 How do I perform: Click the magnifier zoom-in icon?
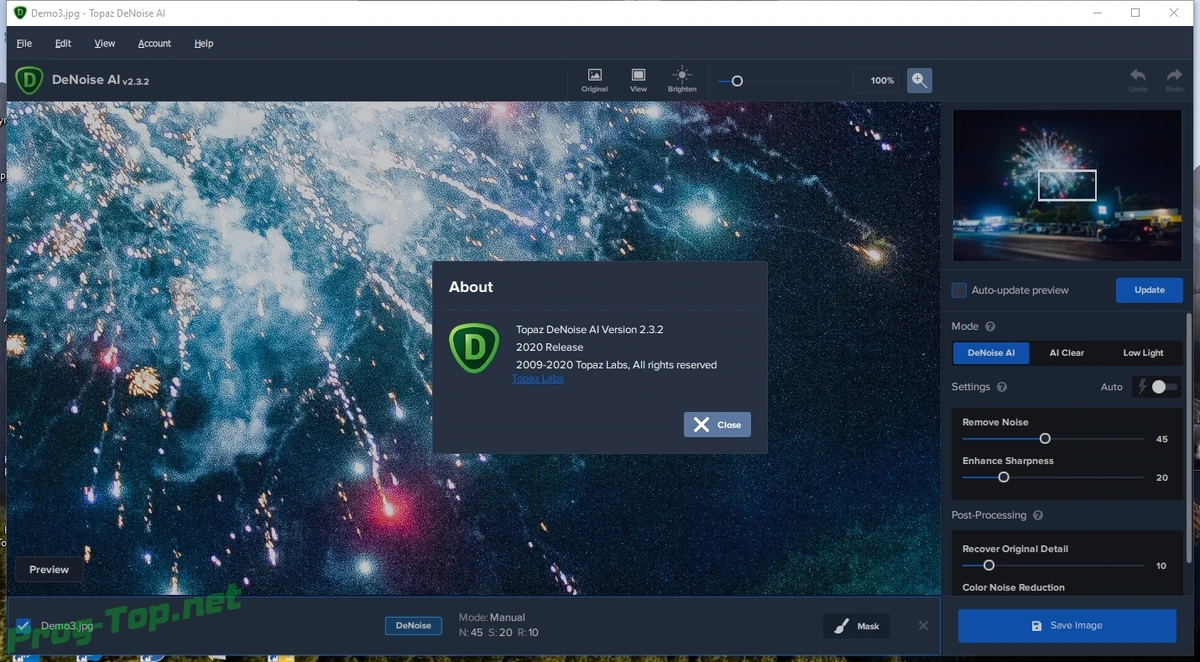[x=919, y=81]
